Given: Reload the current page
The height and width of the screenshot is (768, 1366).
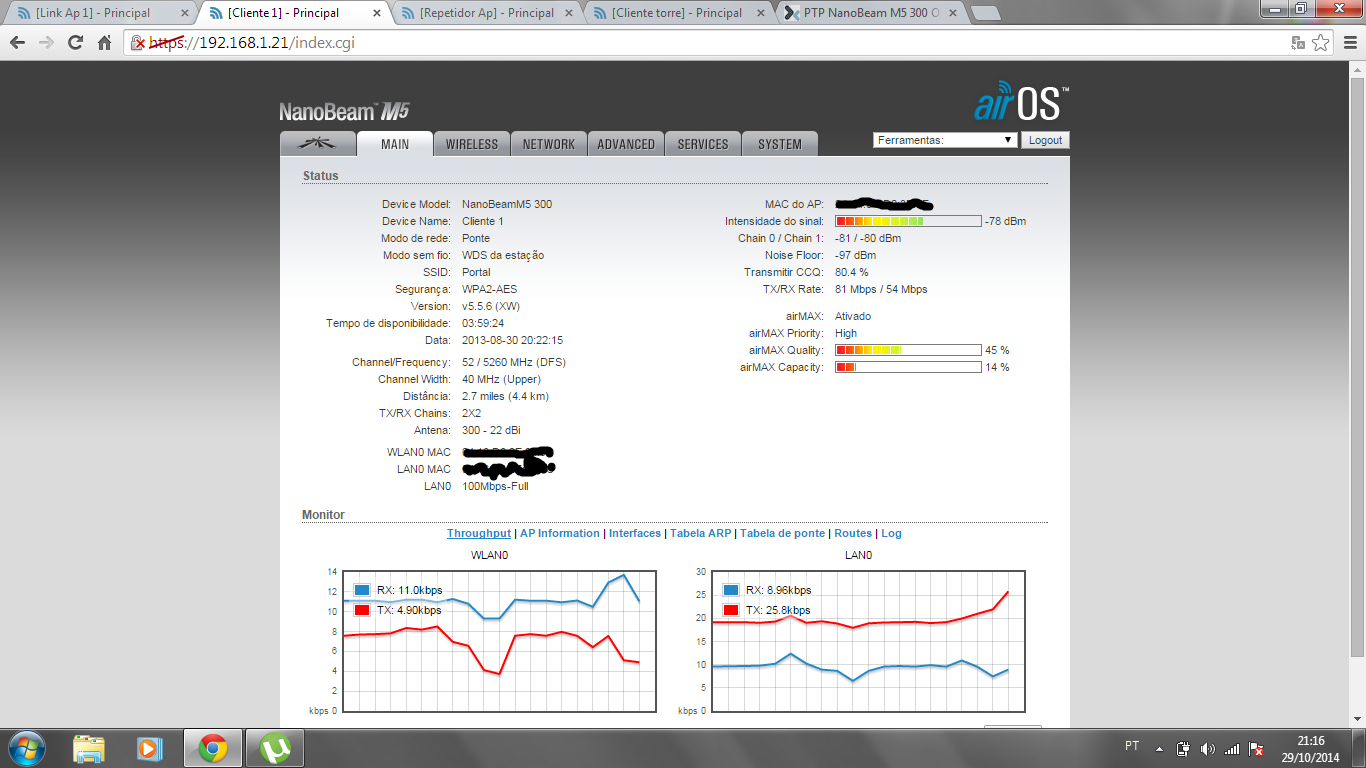Looking at the screenshot, I should [75, 43].
